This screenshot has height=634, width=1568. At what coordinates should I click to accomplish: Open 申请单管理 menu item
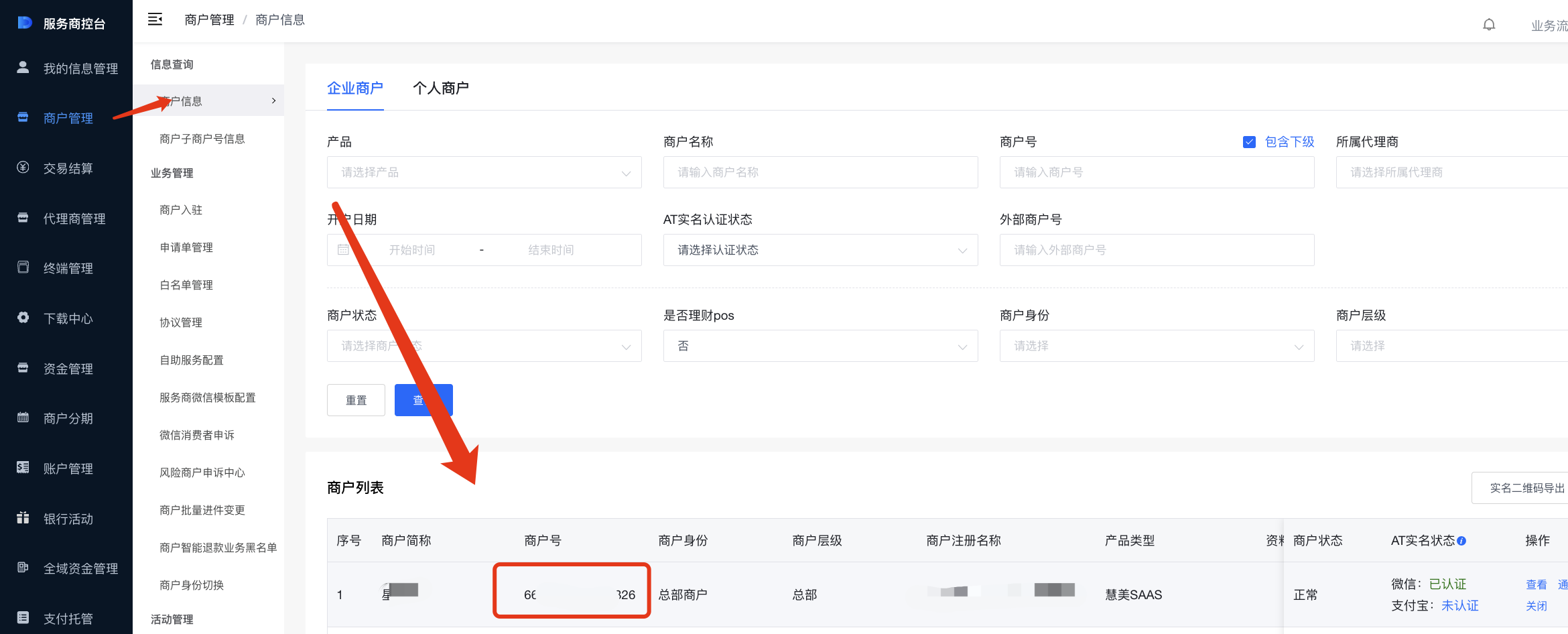click(186, 247)
